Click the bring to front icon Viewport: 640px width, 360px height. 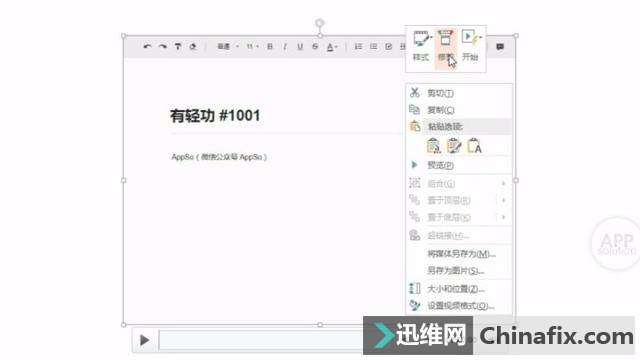tap(415, 200)
